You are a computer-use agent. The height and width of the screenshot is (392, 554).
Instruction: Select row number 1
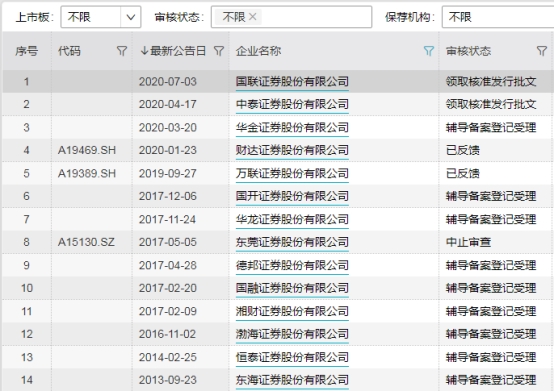click(26, 82)
